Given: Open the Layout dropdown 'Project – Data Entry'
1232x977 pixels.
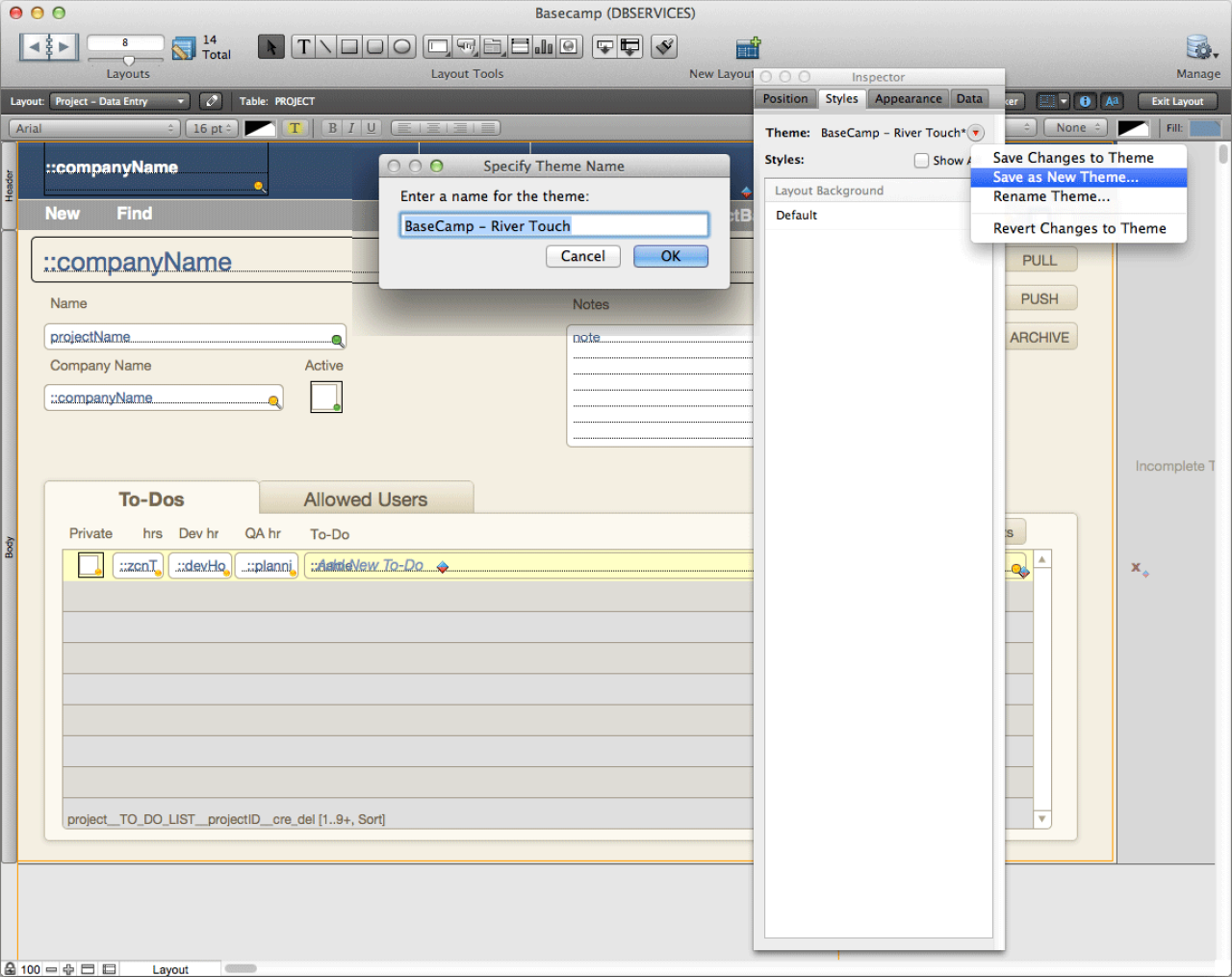Looking at the screenshot, I should 119,101.
